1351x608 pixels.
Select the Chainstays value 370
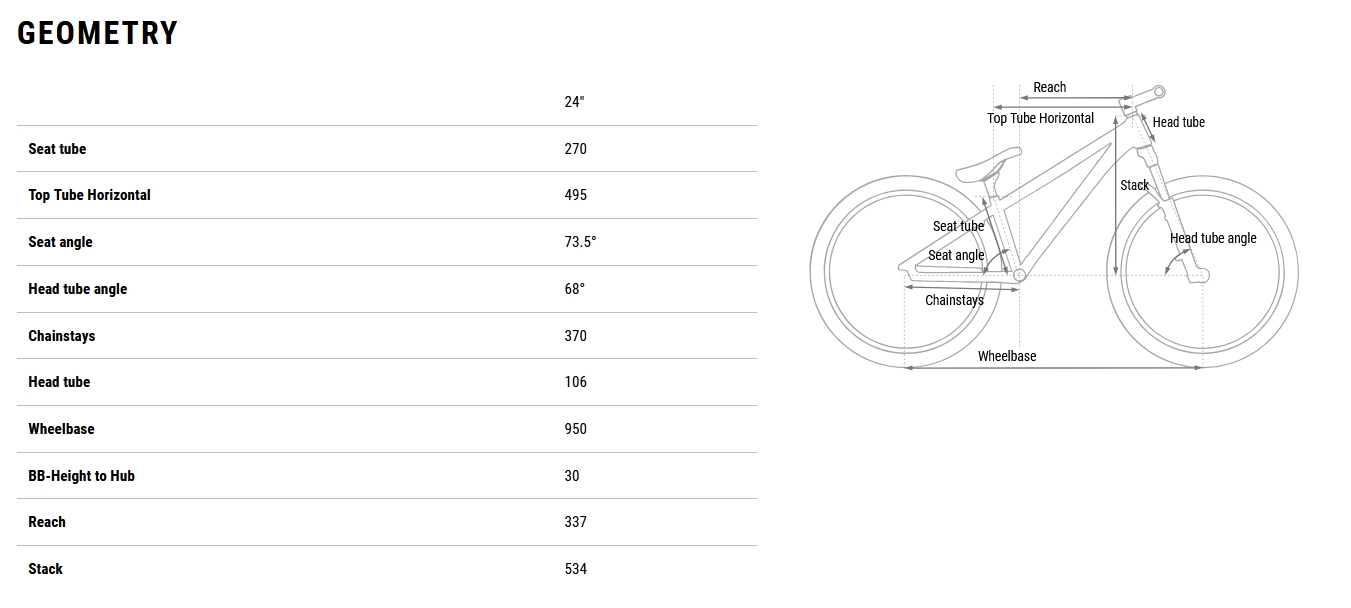tap(575, 336)
